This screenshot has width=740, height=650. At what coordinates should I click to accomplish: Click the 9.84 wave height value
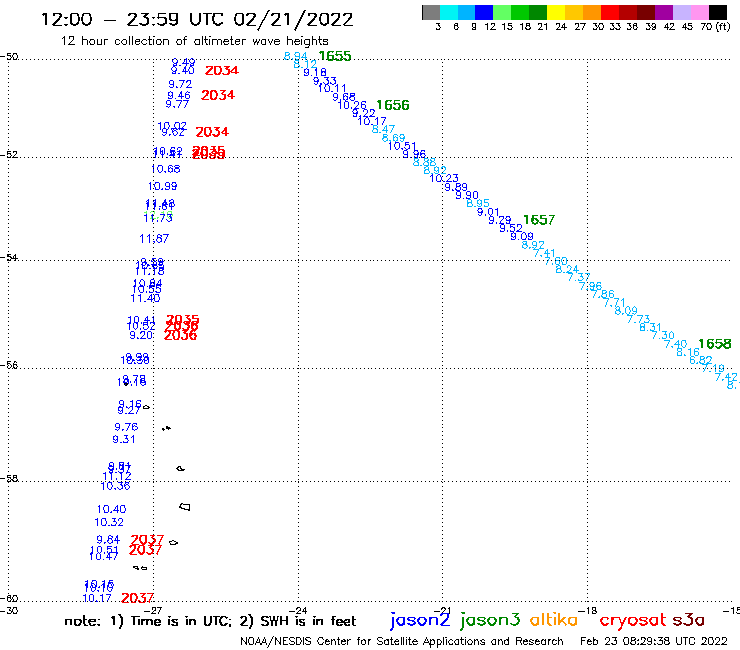pos(109,540)
